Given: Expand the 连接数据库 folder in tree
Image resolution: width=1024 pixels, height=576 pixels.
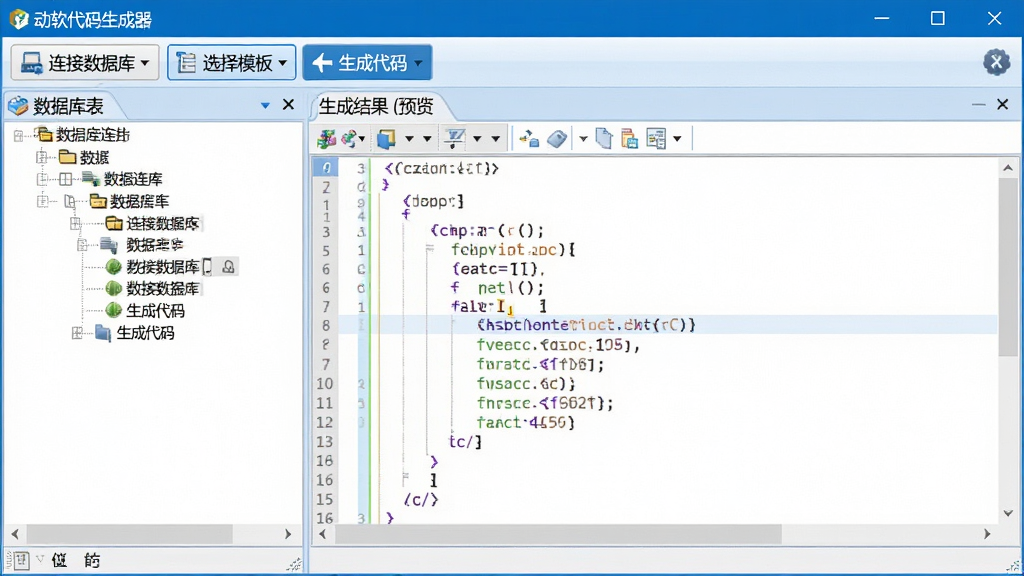Looking at the screenshot, I should pyautogui.click(x=76, y=224).
